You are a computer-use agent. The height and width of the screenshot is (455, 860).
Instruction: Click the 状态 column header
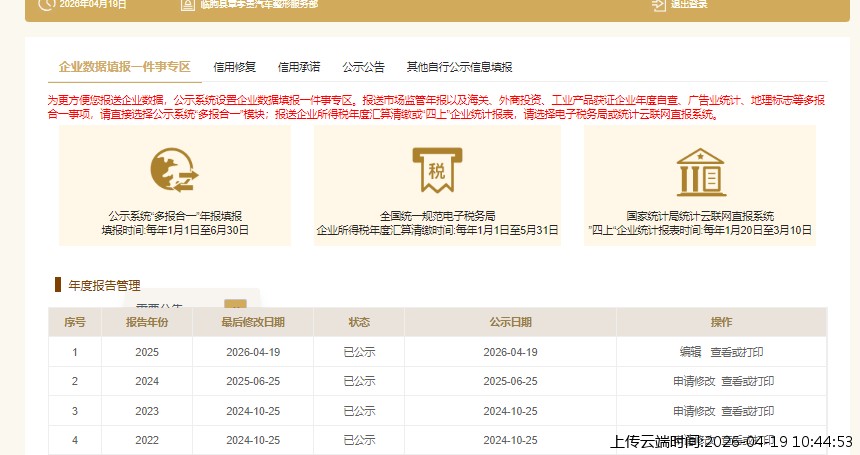pos(359,322)
